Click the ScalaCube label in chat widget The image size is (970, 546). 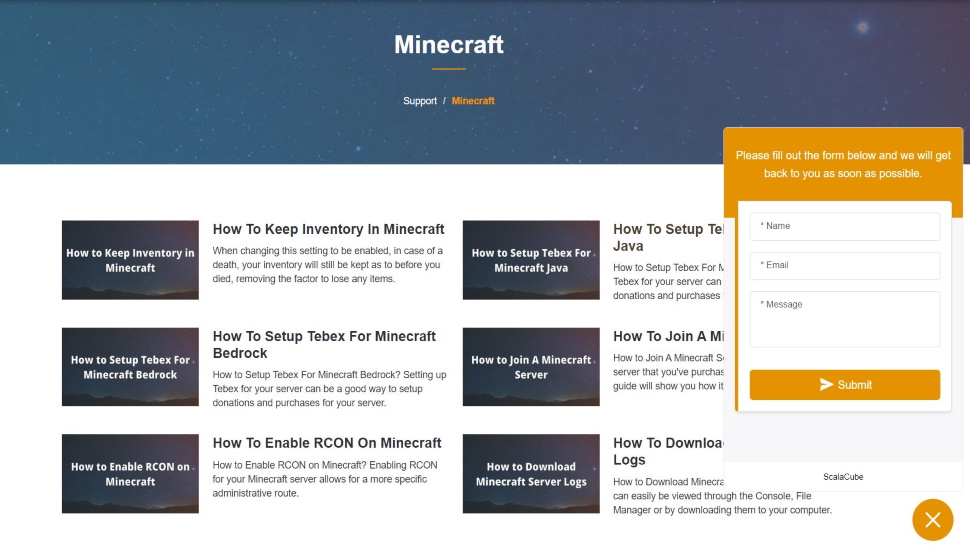(x=843, y=477)
